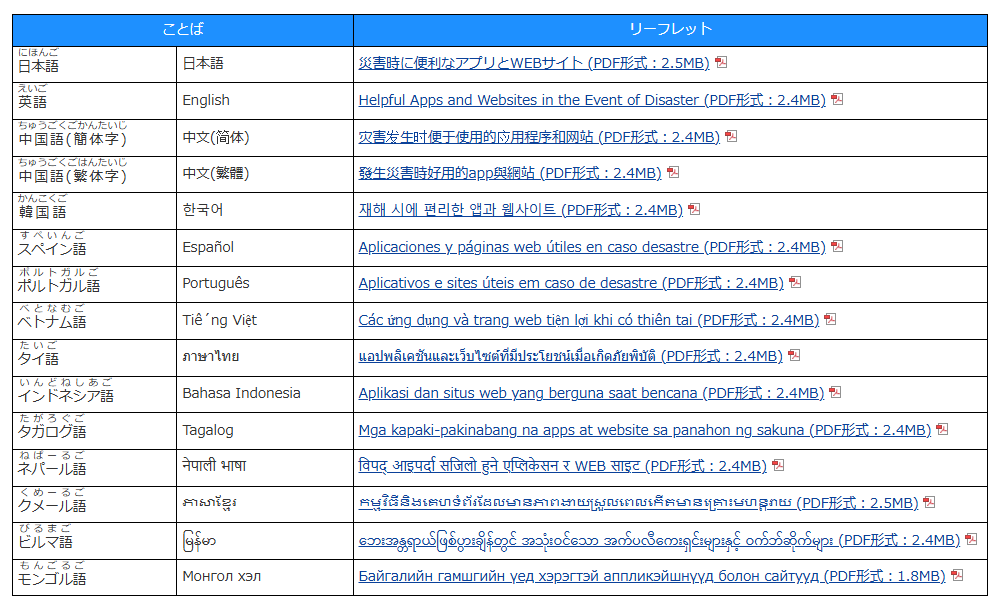Click the PDF icon in the 中文(繁體) row
1000x607 pixels.
(x=674, y=173)
